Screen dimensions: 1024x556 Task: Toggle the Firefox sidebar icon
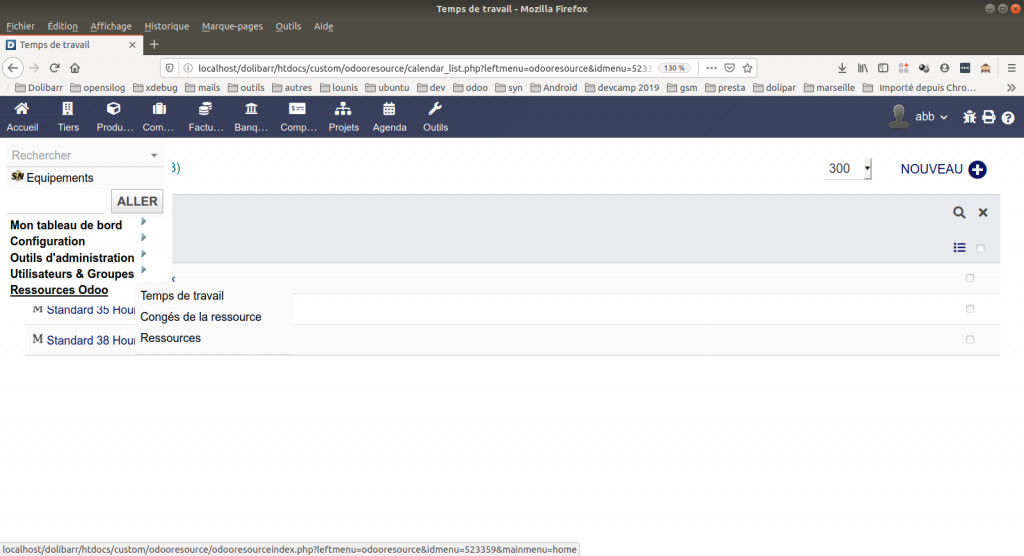(x=883, y=68)
